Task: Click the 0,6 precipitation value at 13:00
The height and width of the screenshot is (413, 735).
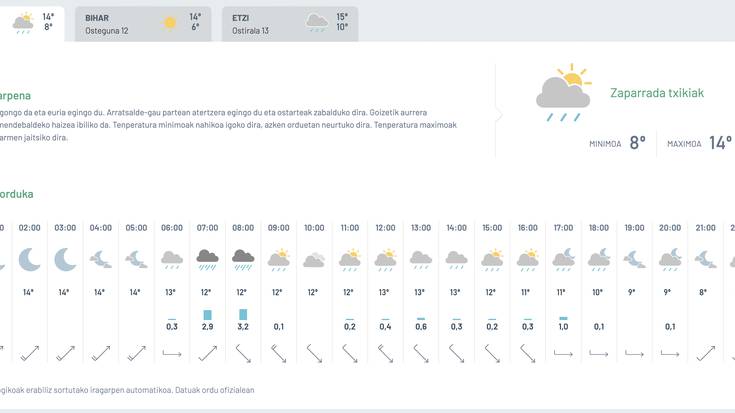Action: 421,327
